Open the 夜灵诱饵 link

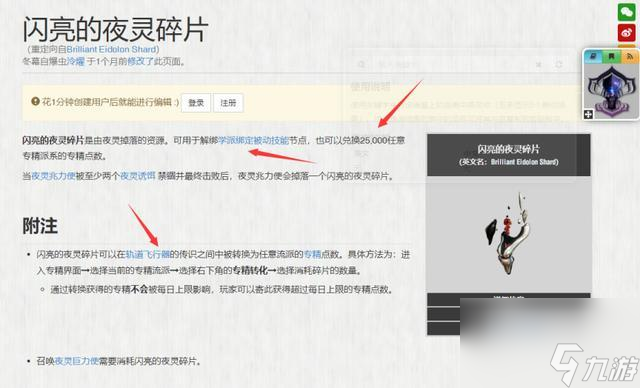point(138,176)
